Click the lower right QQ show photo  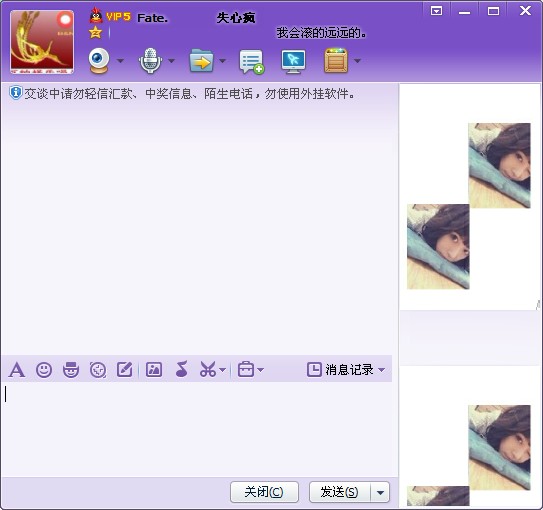click(x=499, y=447)
